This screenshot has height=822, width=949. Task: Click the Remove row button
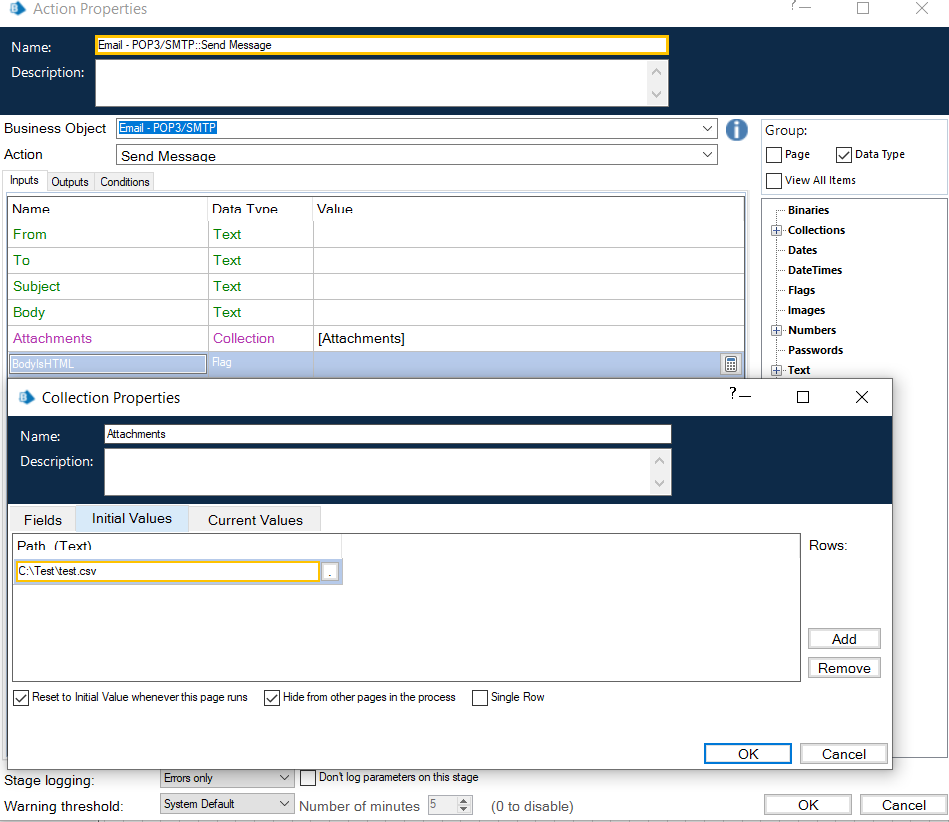(x=844, y=668)
